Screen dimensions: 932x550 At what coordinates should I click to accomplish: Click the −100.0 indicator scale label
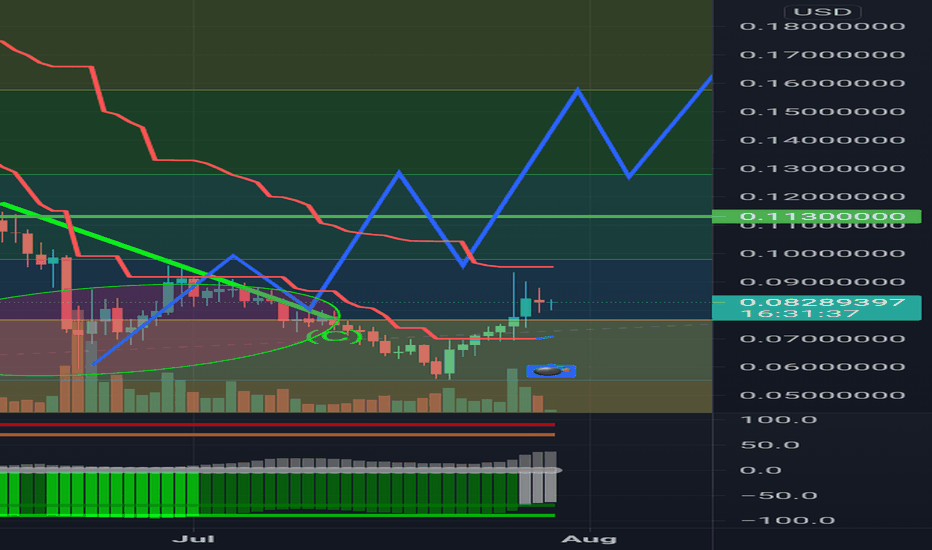(x=788, y=520)
